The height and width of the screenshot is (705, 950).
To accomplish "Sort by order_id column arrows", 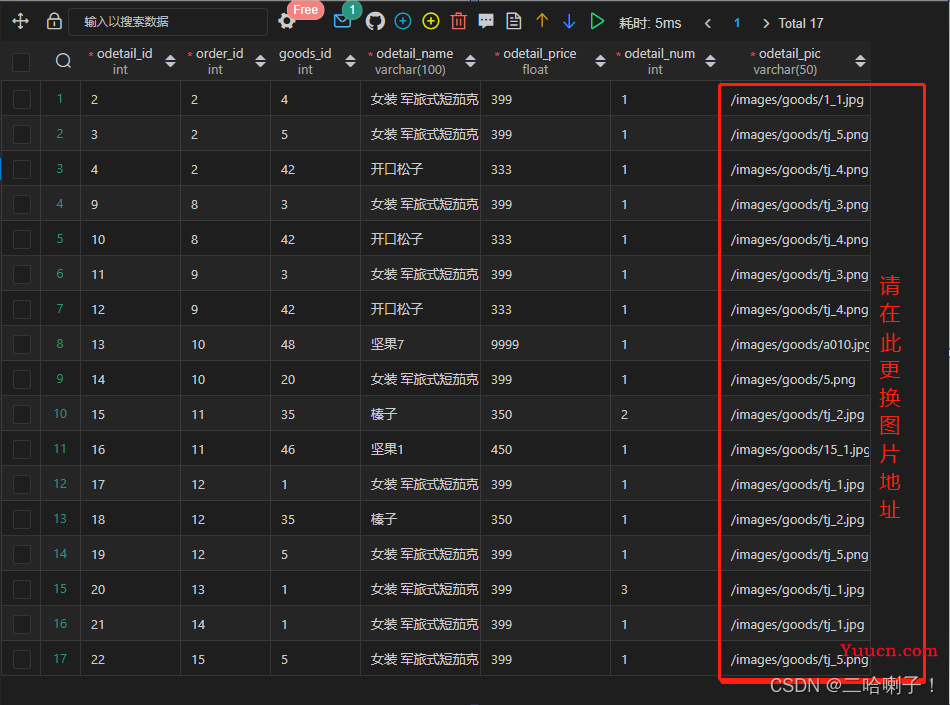I will pos(261,61).
